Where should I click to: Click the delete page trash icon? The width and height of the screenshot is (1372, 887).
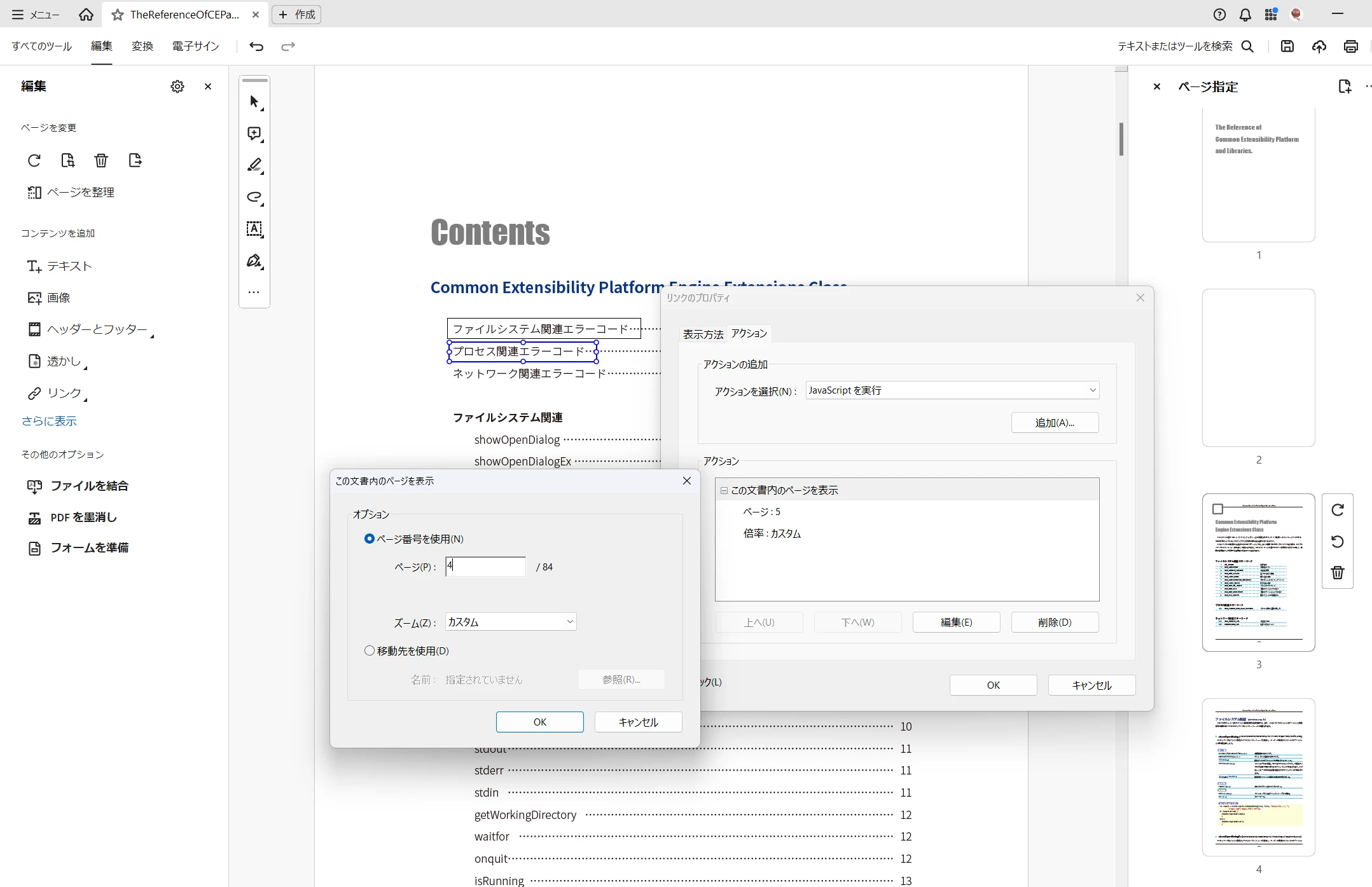pos(101,160)
